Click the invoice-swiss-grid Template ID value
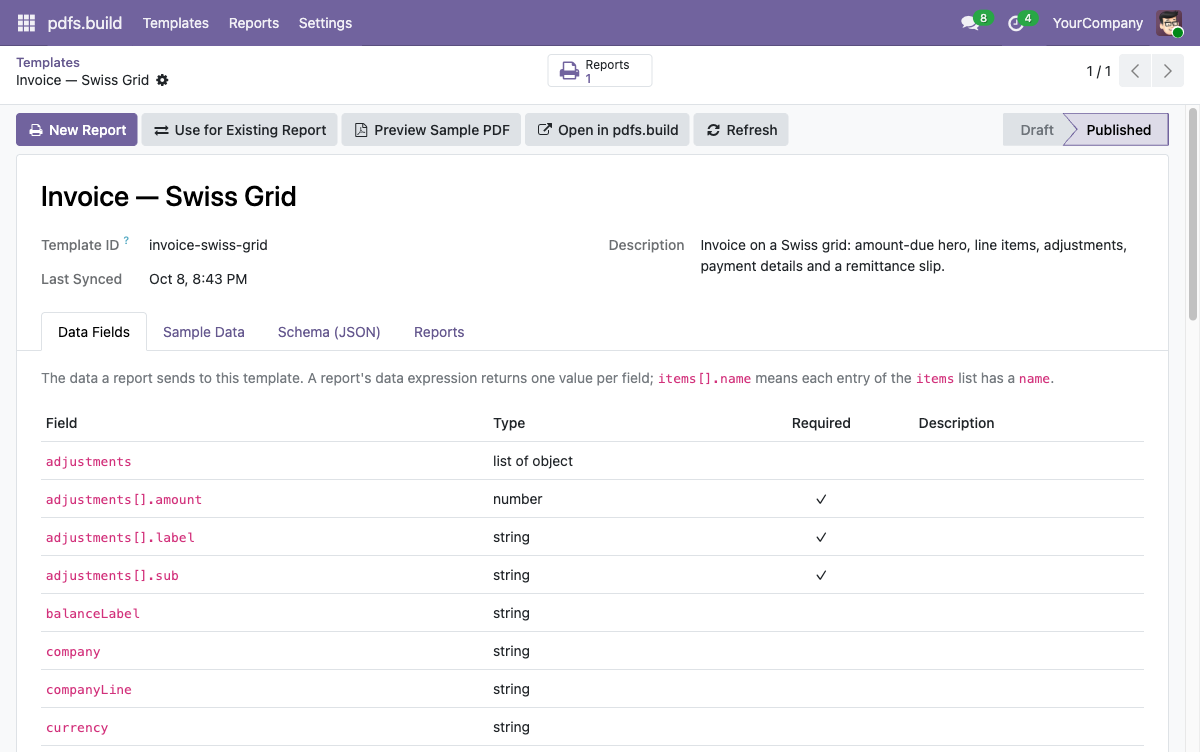Screen dimensions: 1200x752 coord(208,245)
